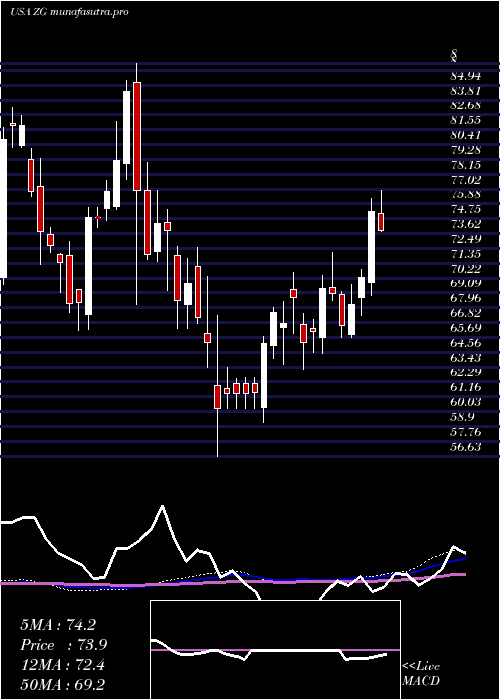Image resolution: width=500 pixels, height=700 pixels.
Task: Select the 78.15 price axis label
Action: [466, 165]
